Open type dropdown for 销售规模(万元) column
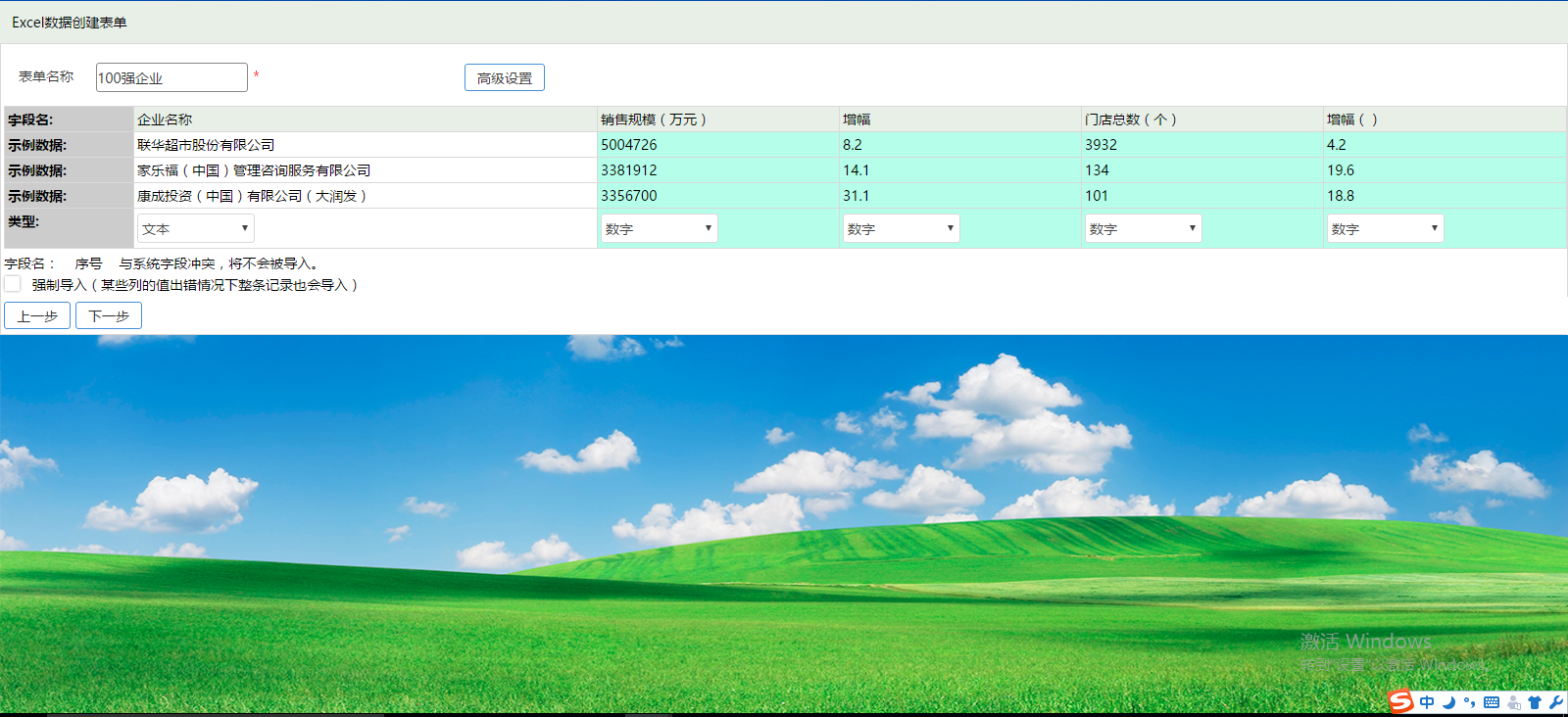Image resolution: width=1568 pixels, height=717 pixels. point(659,228)
